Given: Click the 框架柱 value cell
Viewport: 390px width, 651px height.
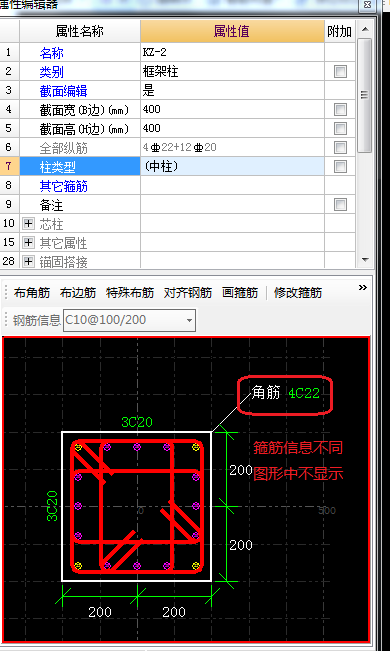Looking at the screenshot, I should (x=232, y=71).
